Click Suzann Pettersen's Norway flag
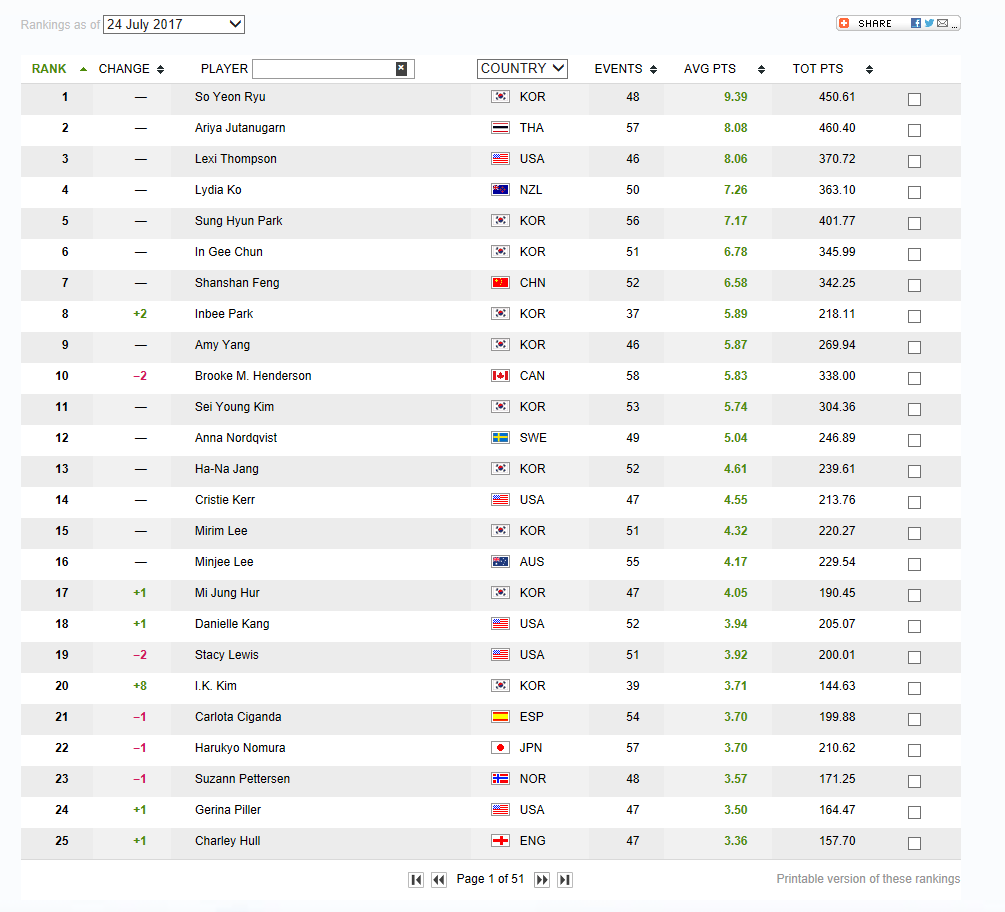Screen dimensions: 1005x912 pos(500,779)
